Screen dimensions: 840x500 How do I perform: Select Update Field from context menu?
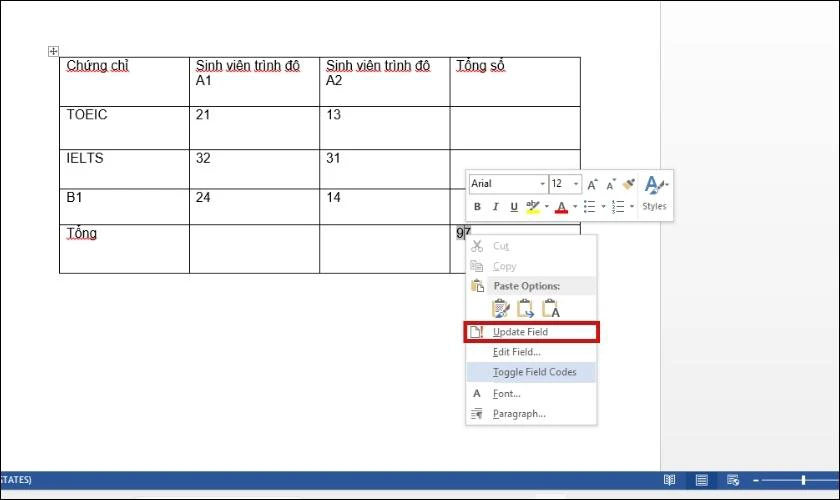pyautogui.click(x=520, y=332)
